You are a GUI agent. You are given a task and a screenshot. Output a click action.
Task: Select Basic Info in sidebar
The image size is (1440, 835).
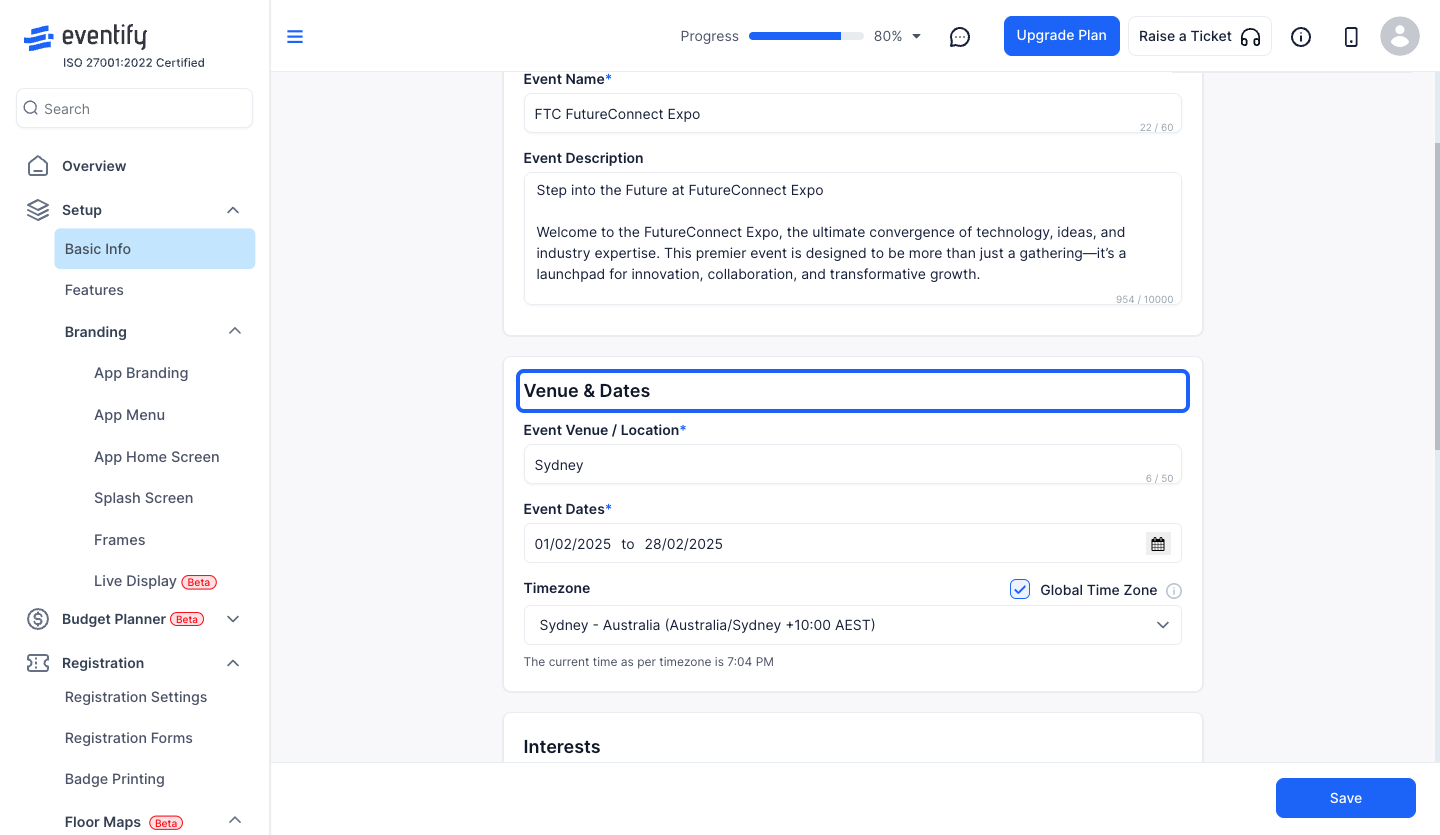[155, 249]
